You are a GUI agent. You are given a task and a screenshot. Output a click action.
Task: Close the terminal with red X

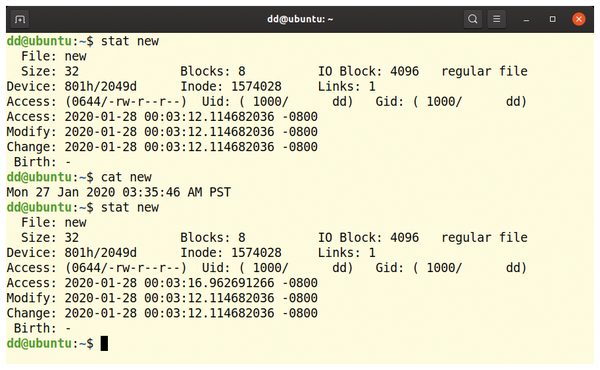click(x=579, y=19)
